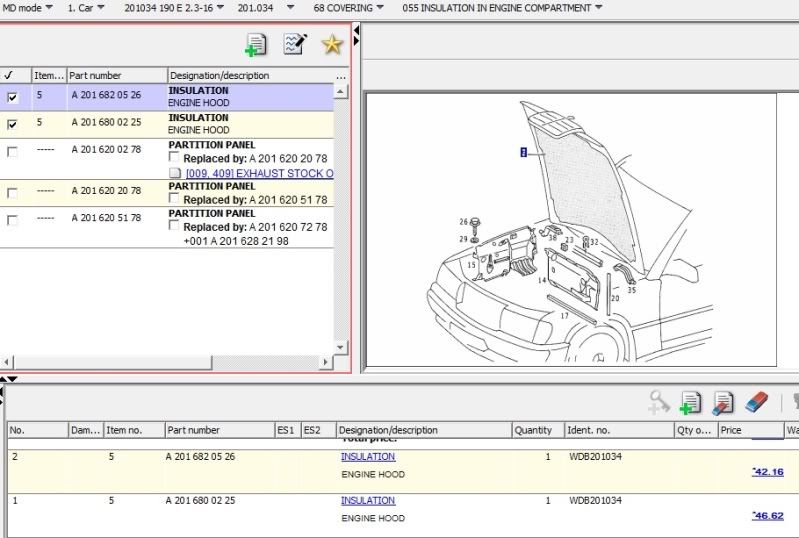Click the price link 42.16

click(x=768, y=472)
